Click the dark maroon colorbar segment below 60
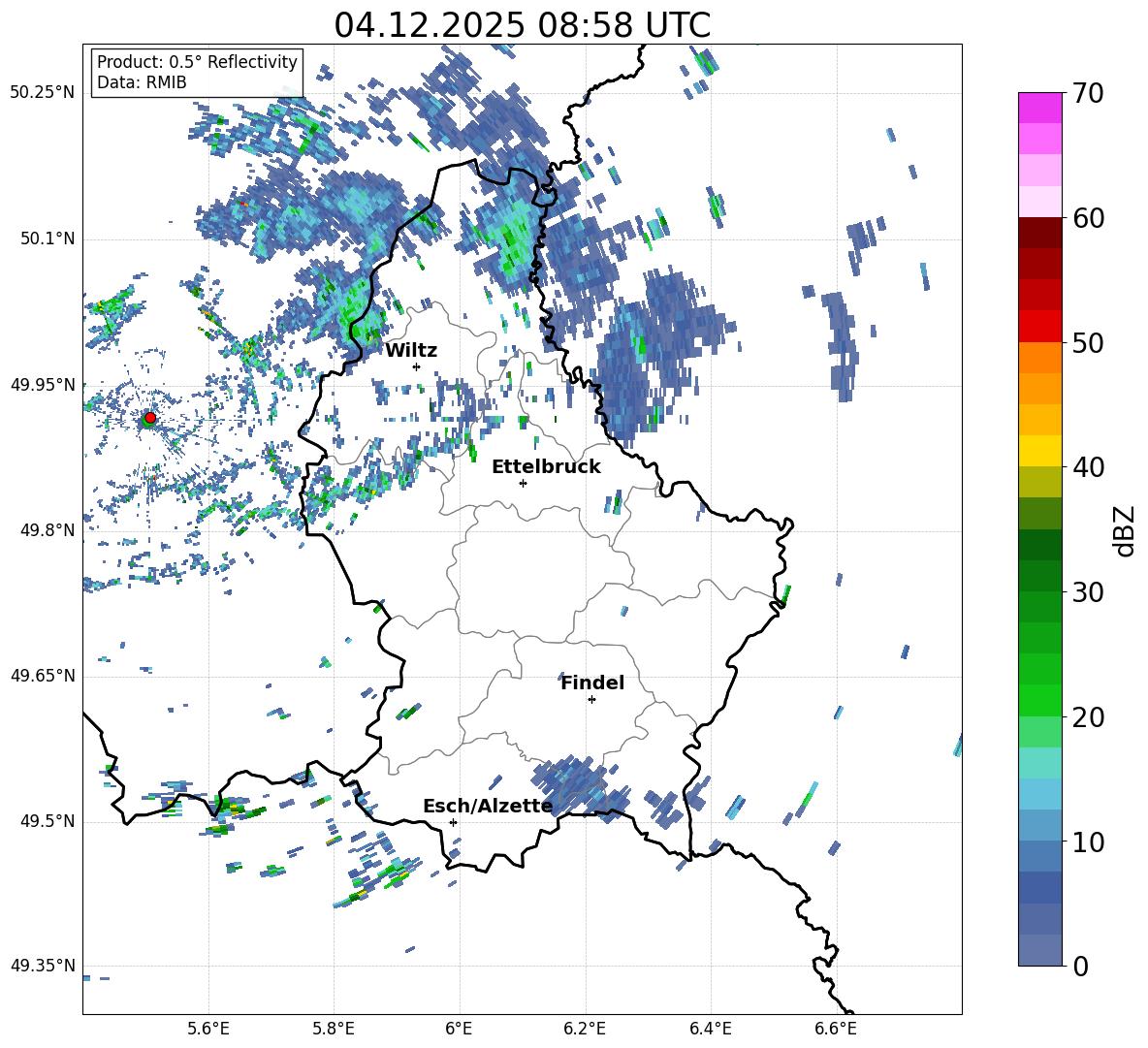This screenshot has height=1048, width=1148. click(1039, 232)
